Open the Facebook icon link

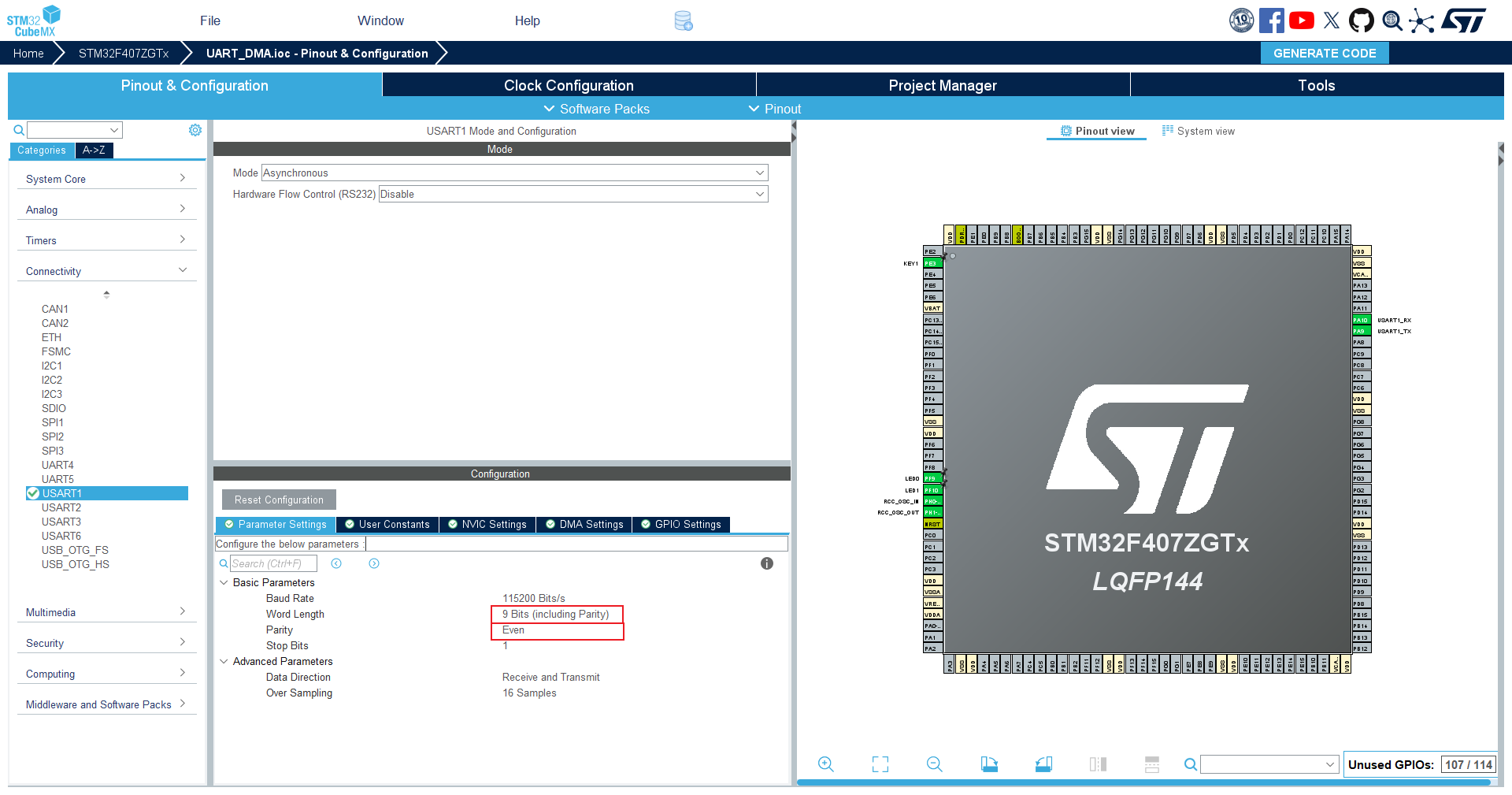pos(1271,20)
